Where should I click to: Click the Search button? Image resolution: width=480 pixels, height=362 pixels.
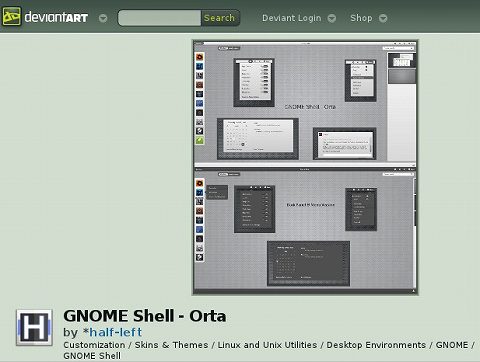(x=220, y=18)
